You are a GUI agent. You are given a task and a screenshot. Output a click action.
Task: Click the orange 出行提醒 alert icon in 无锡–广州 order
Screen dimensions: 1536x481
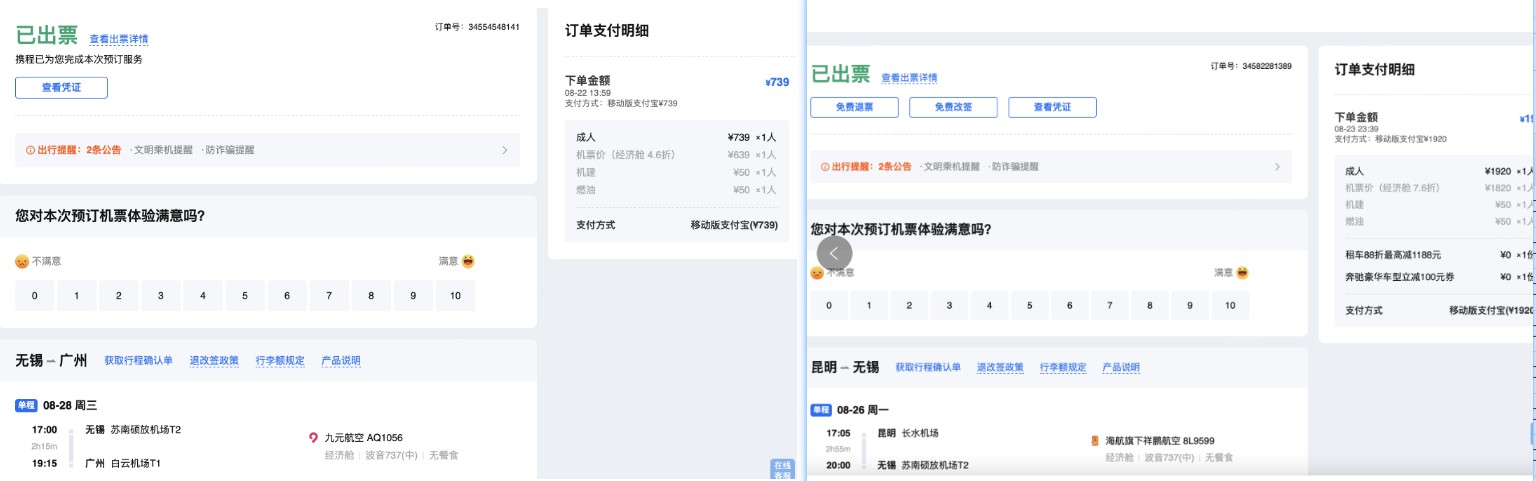pyautogui.click(x=30, y=150)
